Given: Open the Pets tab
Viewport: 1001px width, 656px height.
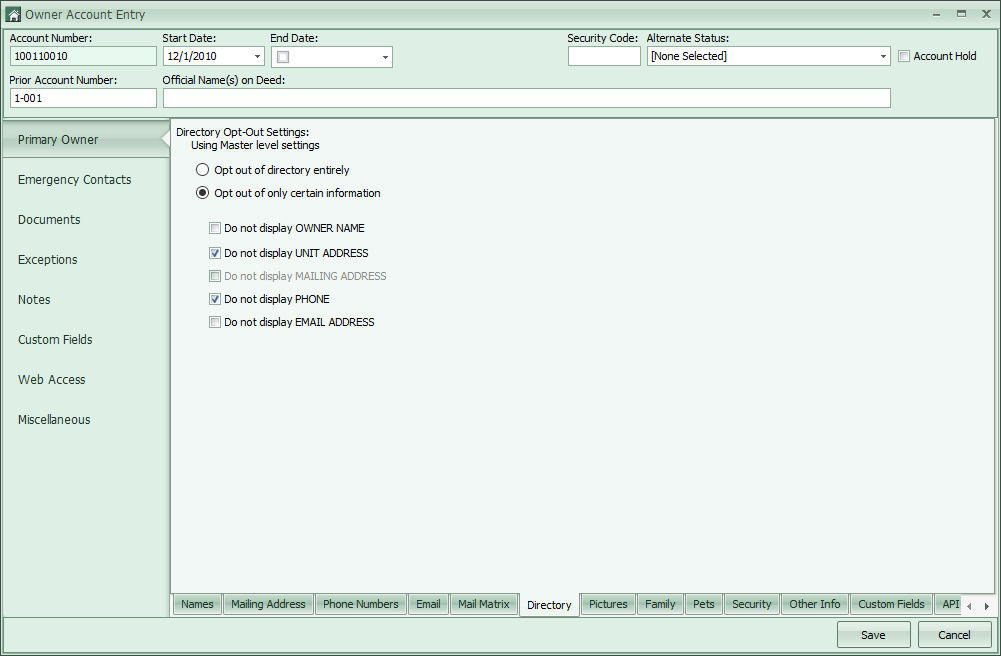Looking at the screenshot, I should 704,604.
